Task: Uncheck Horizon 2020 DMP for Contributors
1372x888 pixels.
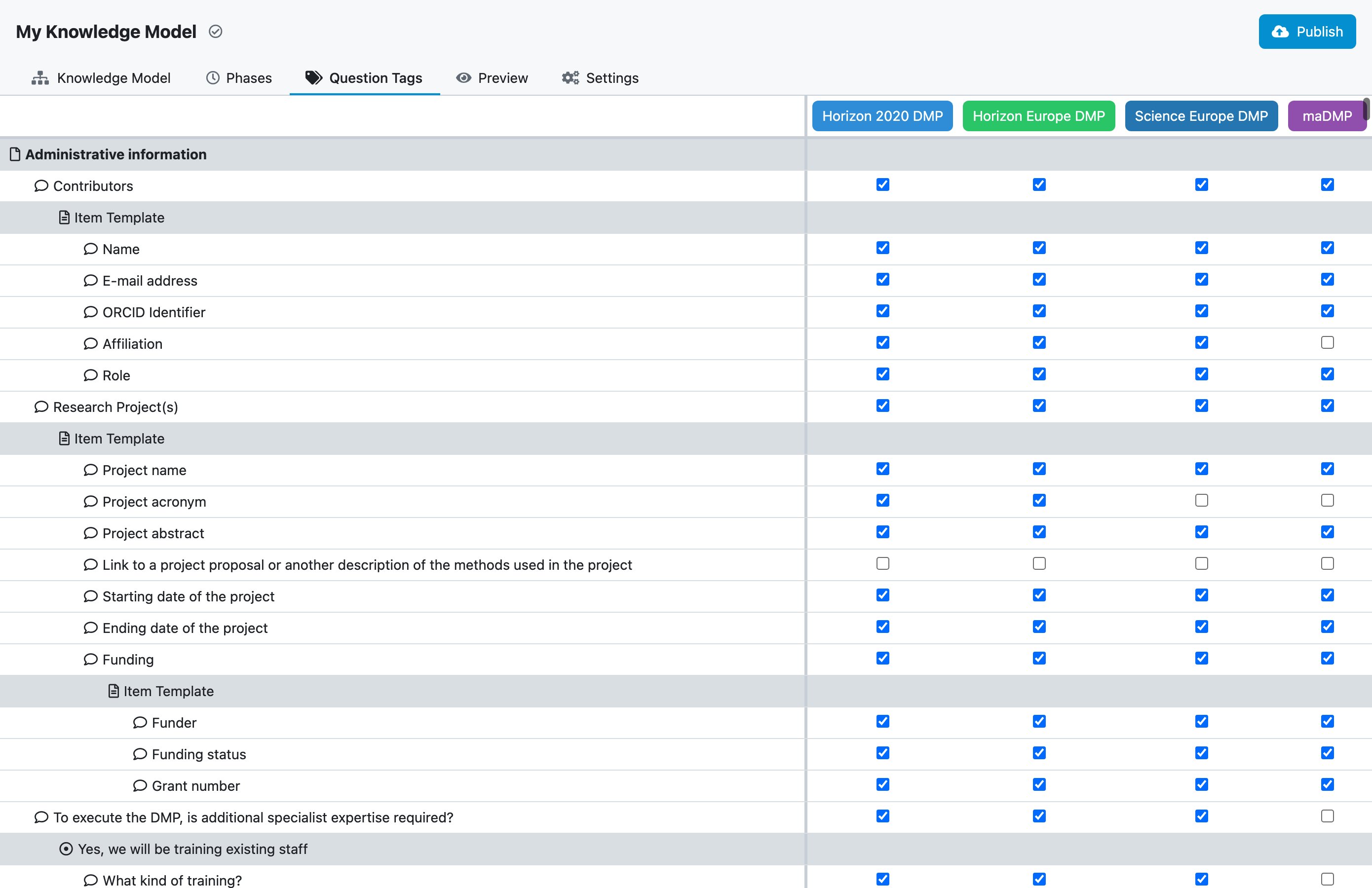Action: click(x=882, y=185)
